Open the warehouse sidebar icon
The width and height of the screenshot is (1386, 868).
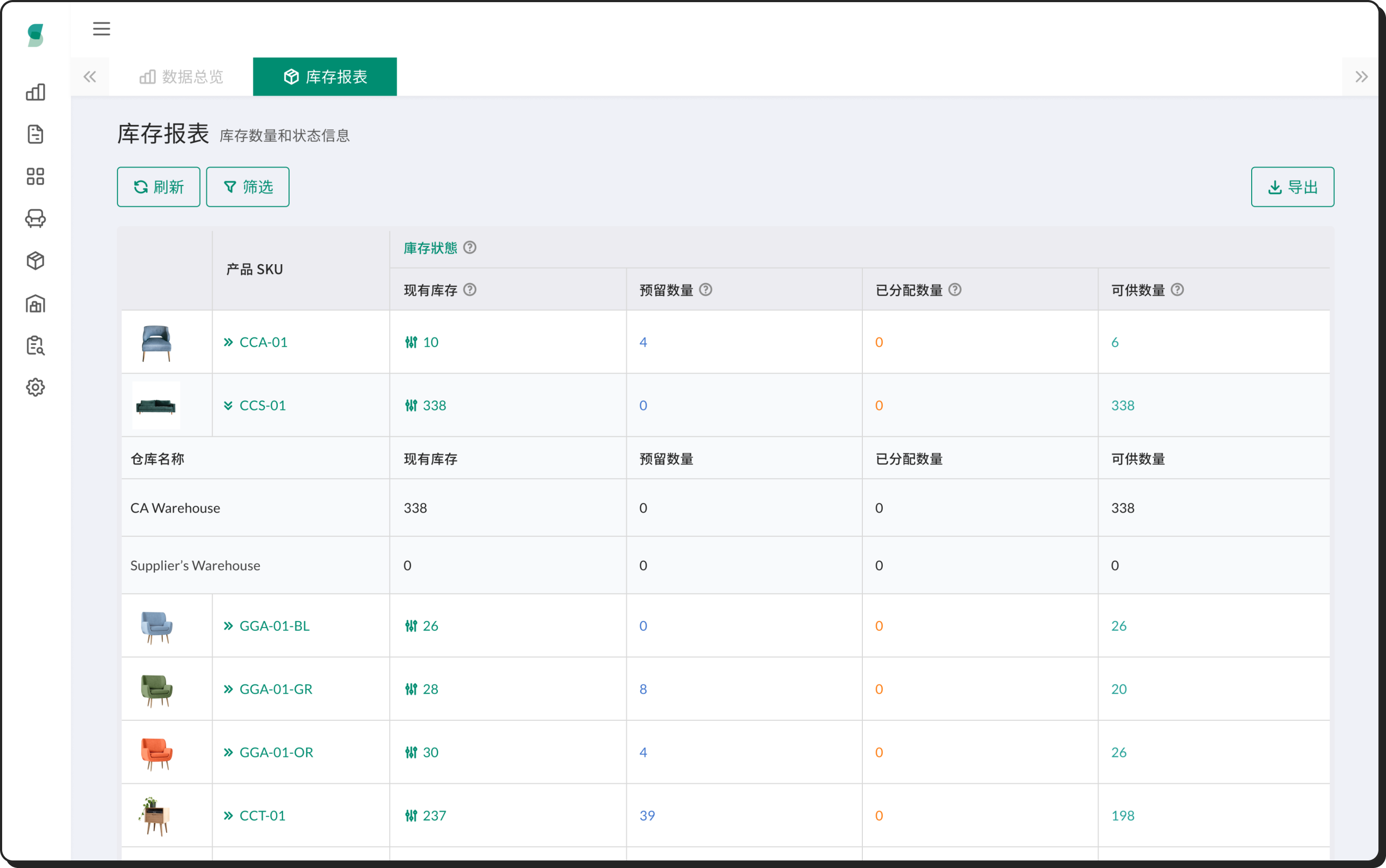click(36, 303)
